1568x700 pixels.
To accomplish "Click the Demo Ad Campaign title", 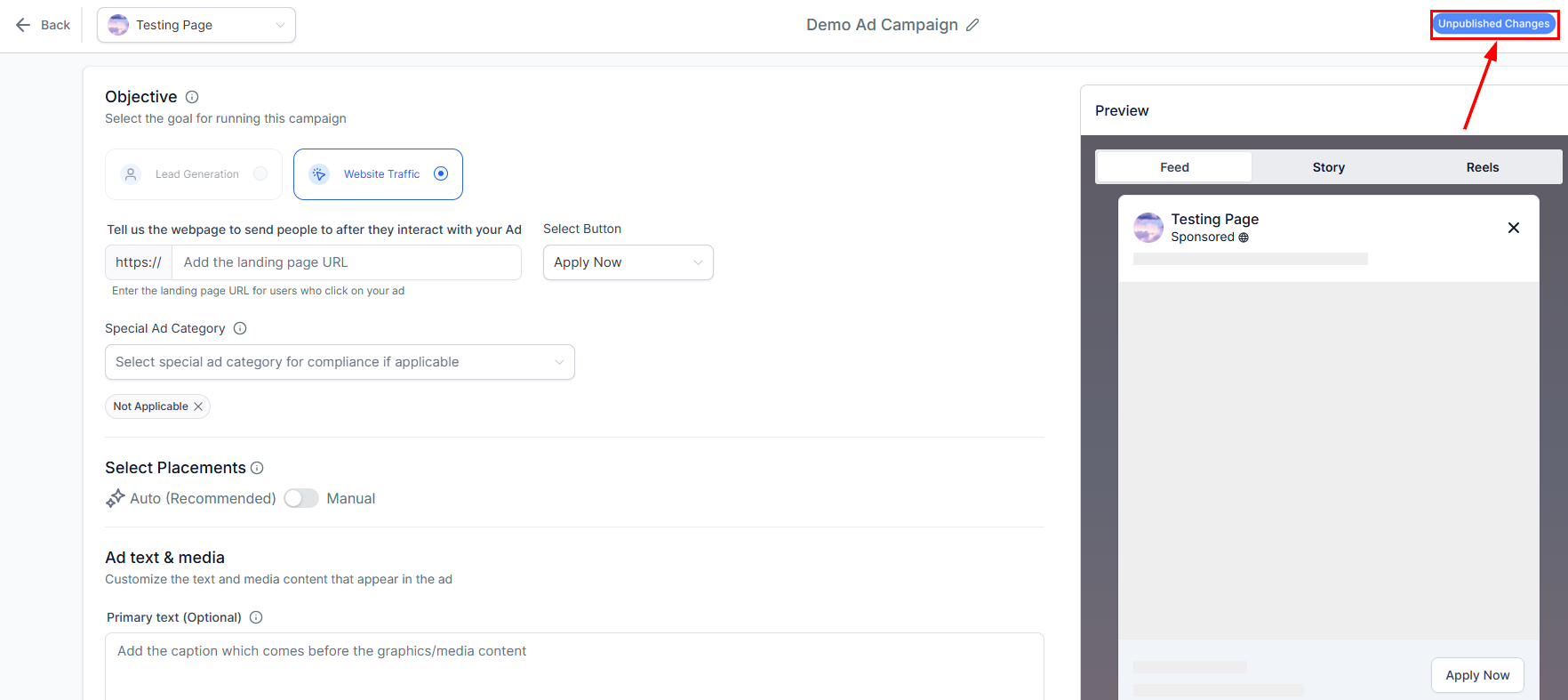I will tap(882, 25).
